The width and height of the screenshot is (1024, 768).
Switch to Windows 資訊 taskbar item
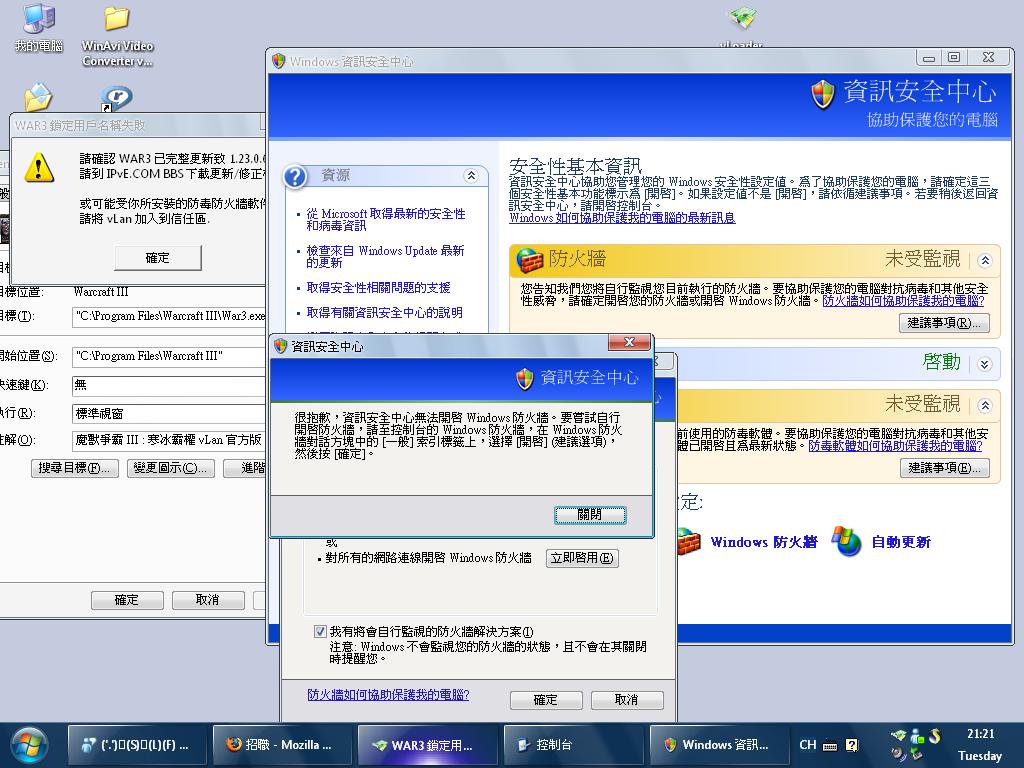click(x=719, y=745)
